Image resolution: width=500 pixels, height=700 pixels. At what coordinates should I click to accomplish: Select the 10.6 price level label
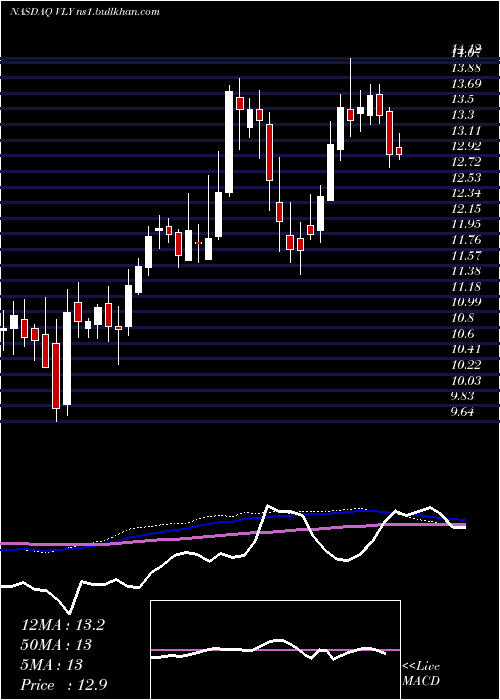coord(463,333)
